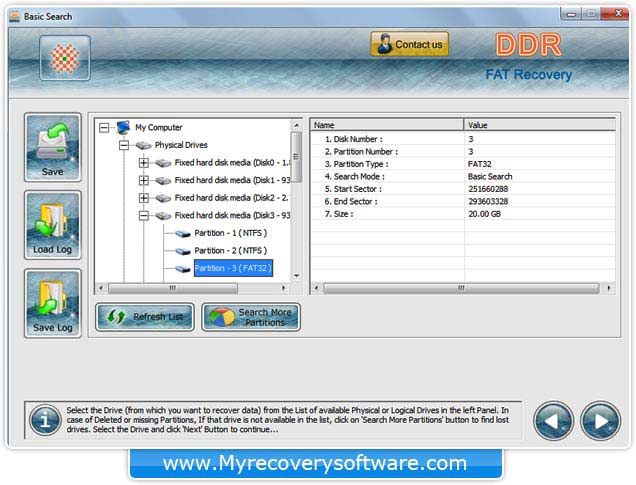Go to next step with right arrow
The image size is (636, 485).
coord(600,421)
